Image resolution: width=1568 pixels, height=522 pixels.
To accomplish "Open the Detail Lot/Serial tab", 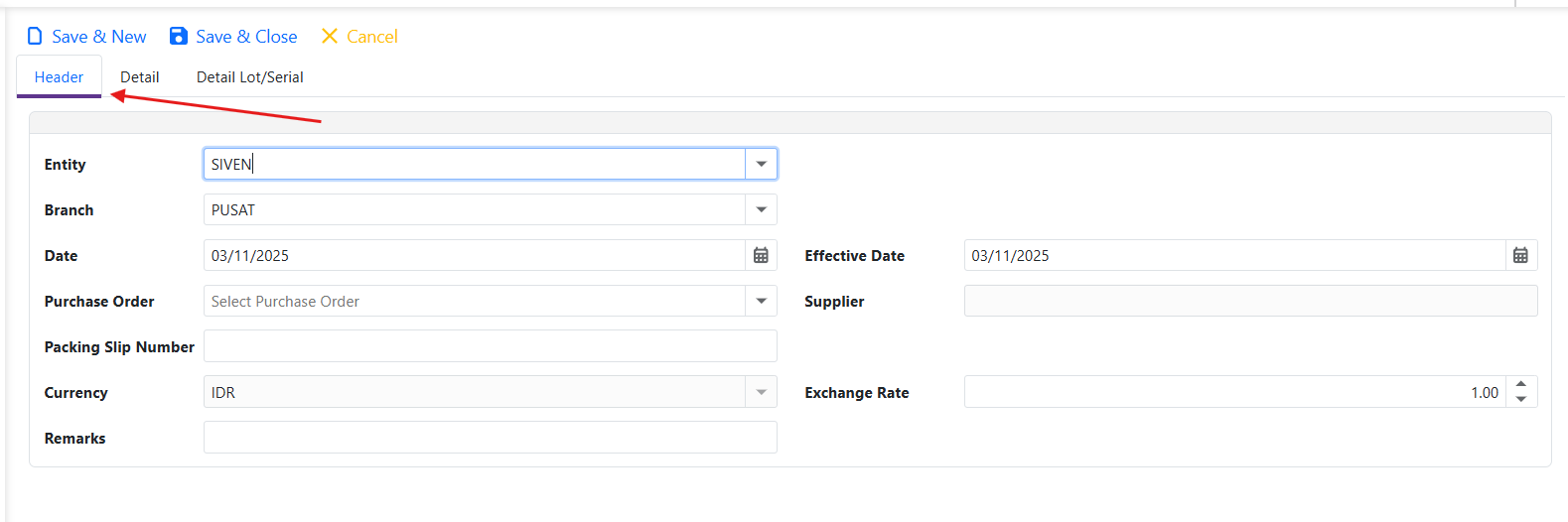I will point(250,76).
